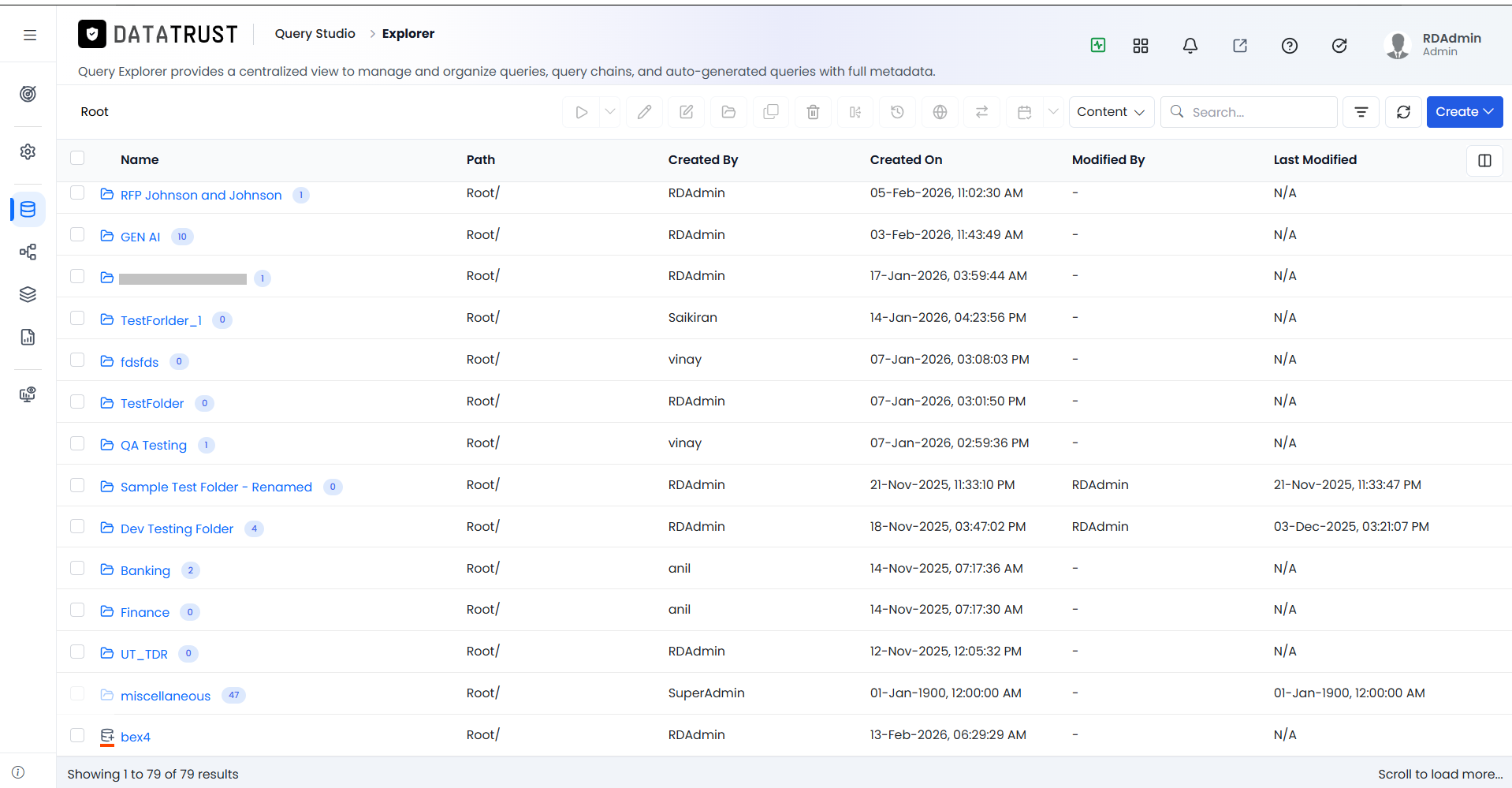Click the refresh-check icon in header
This screenshot has height=788, width=1512.
[1339, 46]
